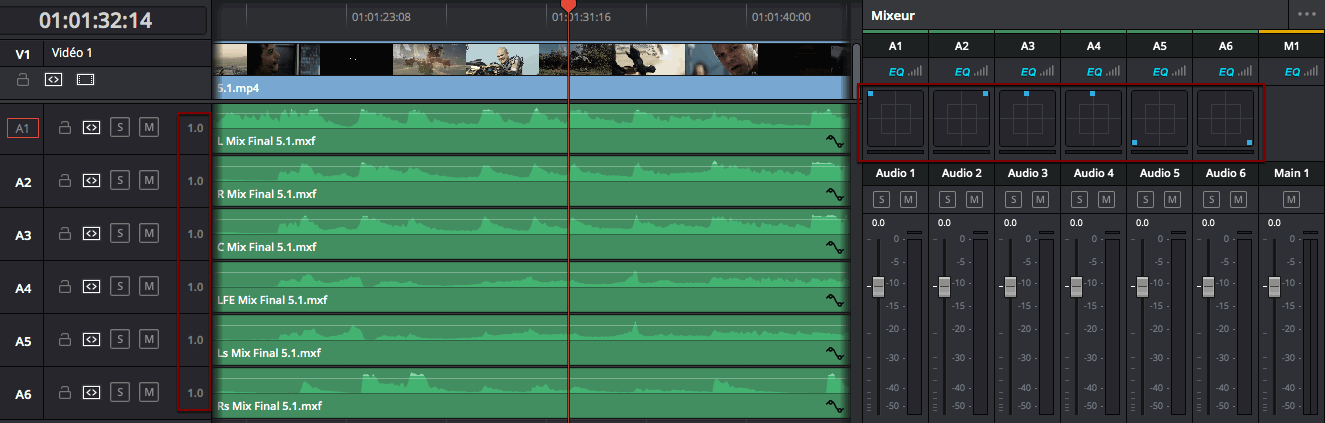Open curve icon on C Mix Final clip
This screenshot has width=1325, height=423.
point(835,247)
